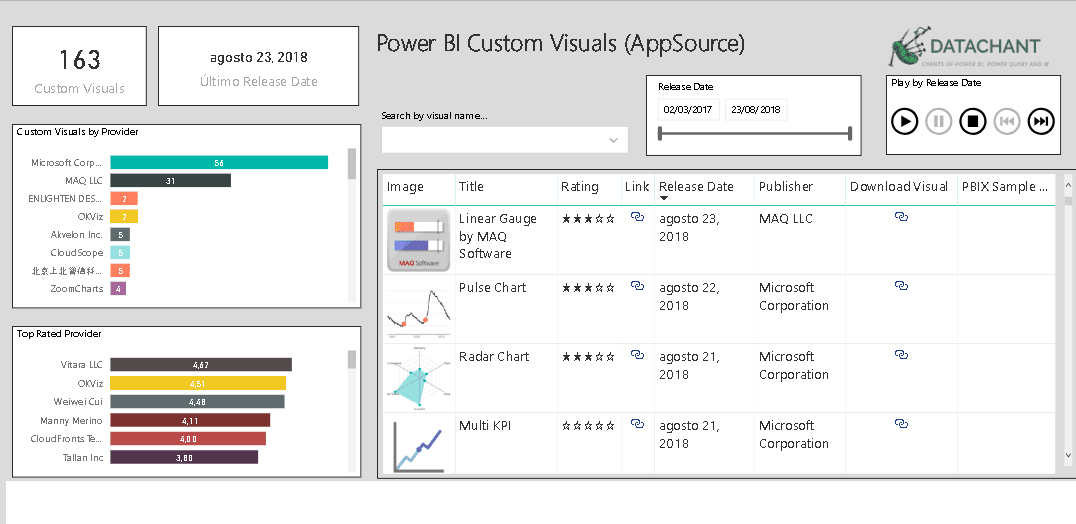Download the Multi KPI visual
This screenshot has height=524, width=1076.
[x=902, y=424]
